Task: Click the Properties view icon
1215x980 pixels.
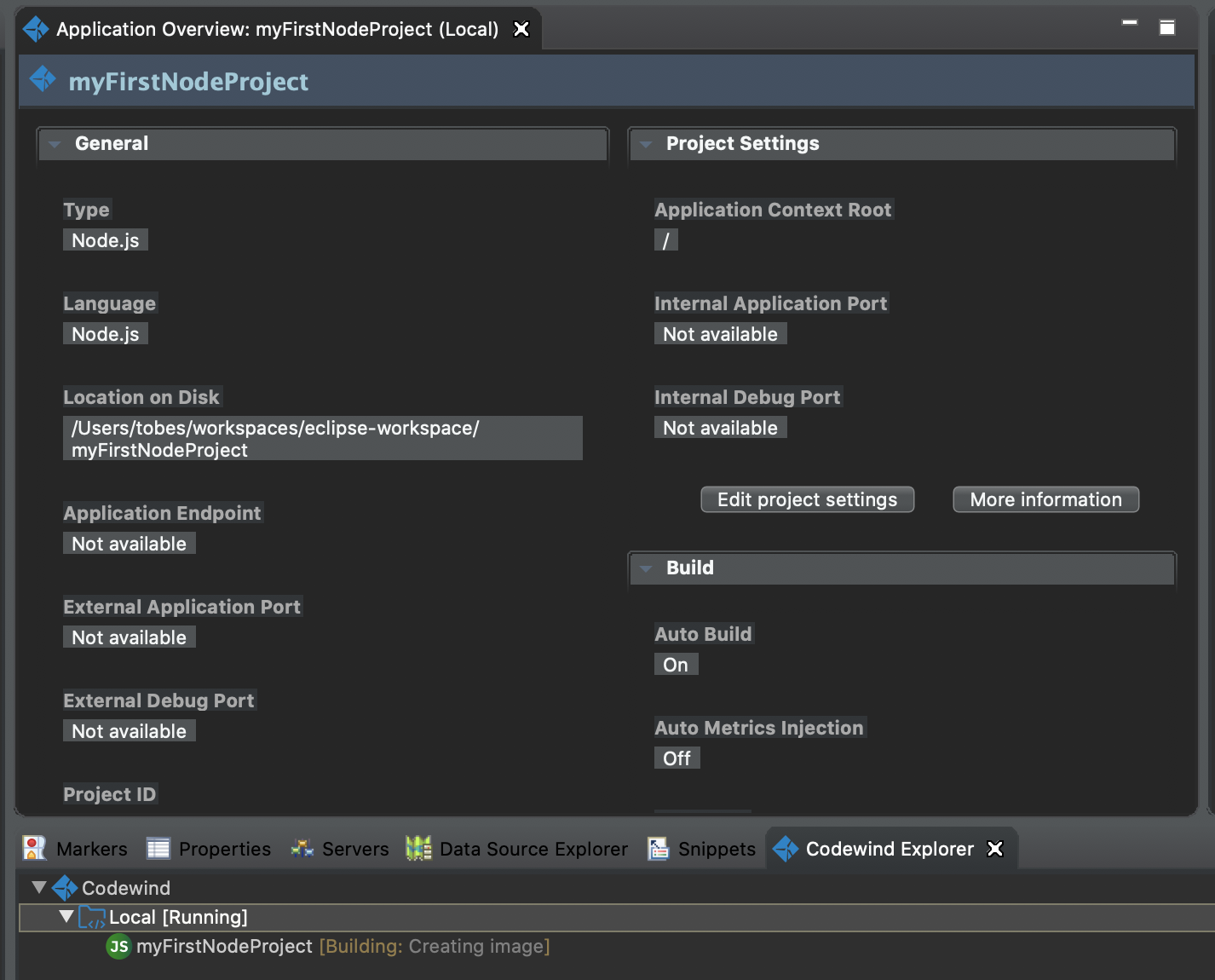Action: 158,848
